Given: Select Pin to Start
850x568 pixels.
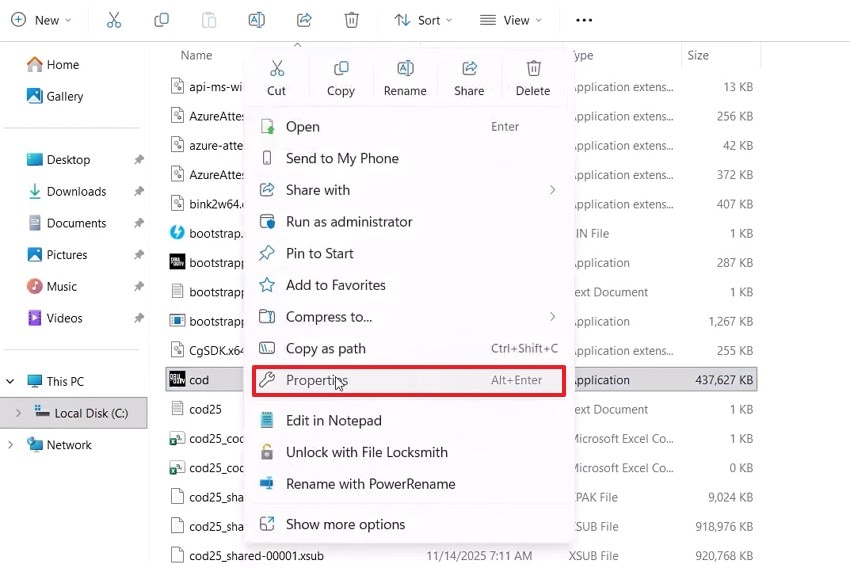Looking at the screenshot, I should click(x=409, y=253).
